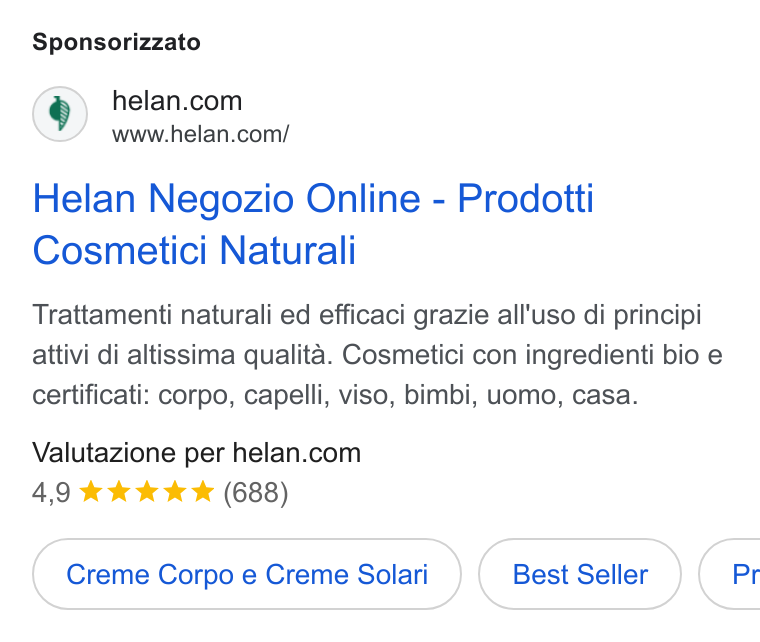Click the www.helan.com/ URL text
Screen dimensions: 760x642
point(201,135)
